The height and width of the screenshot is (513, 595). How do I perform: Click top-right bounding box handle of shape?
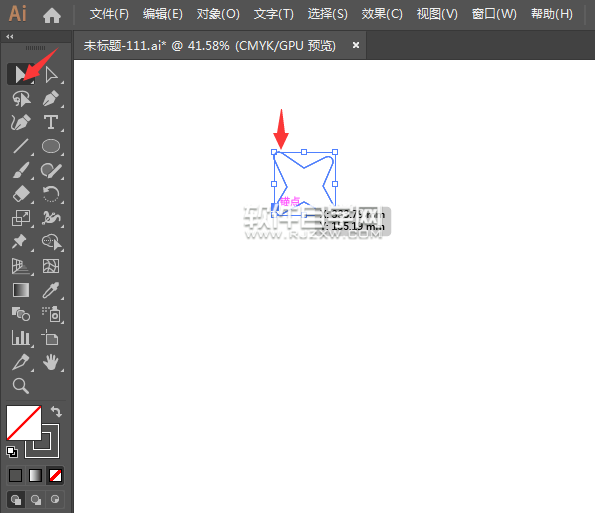pos(335,152)
